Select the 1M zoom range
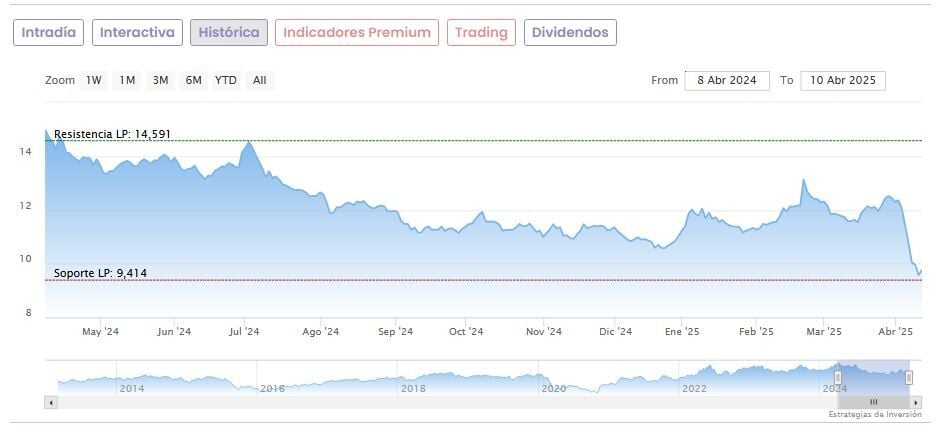Viewport: 940px width, 433px height. click(127, 81)
